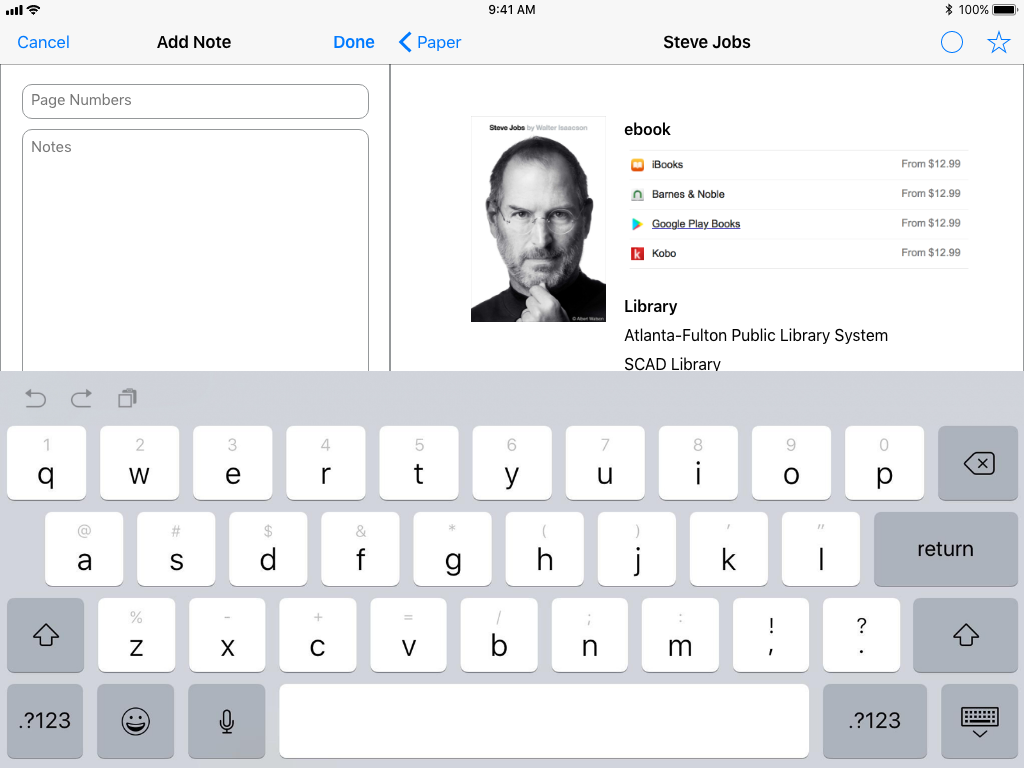Tap the circle icon in the top bar
The image size is (1024, 768).
[952, 42]
